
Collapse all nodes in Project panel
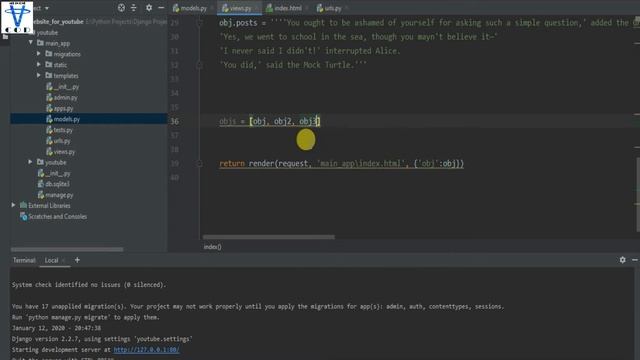[133, 8]
